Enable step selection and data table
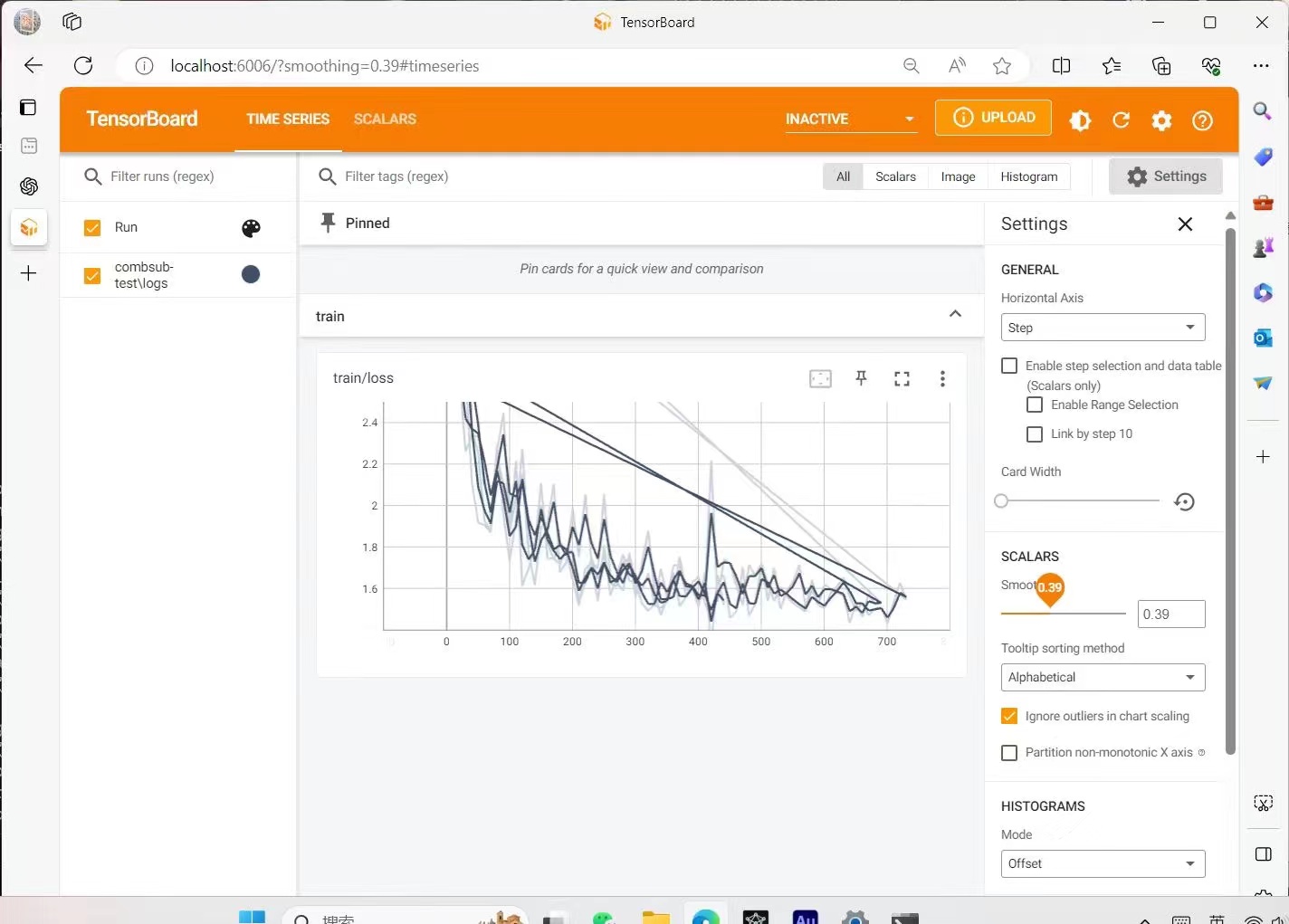The width and height of the screenshot is (1289, 924). coord(1009,366)
